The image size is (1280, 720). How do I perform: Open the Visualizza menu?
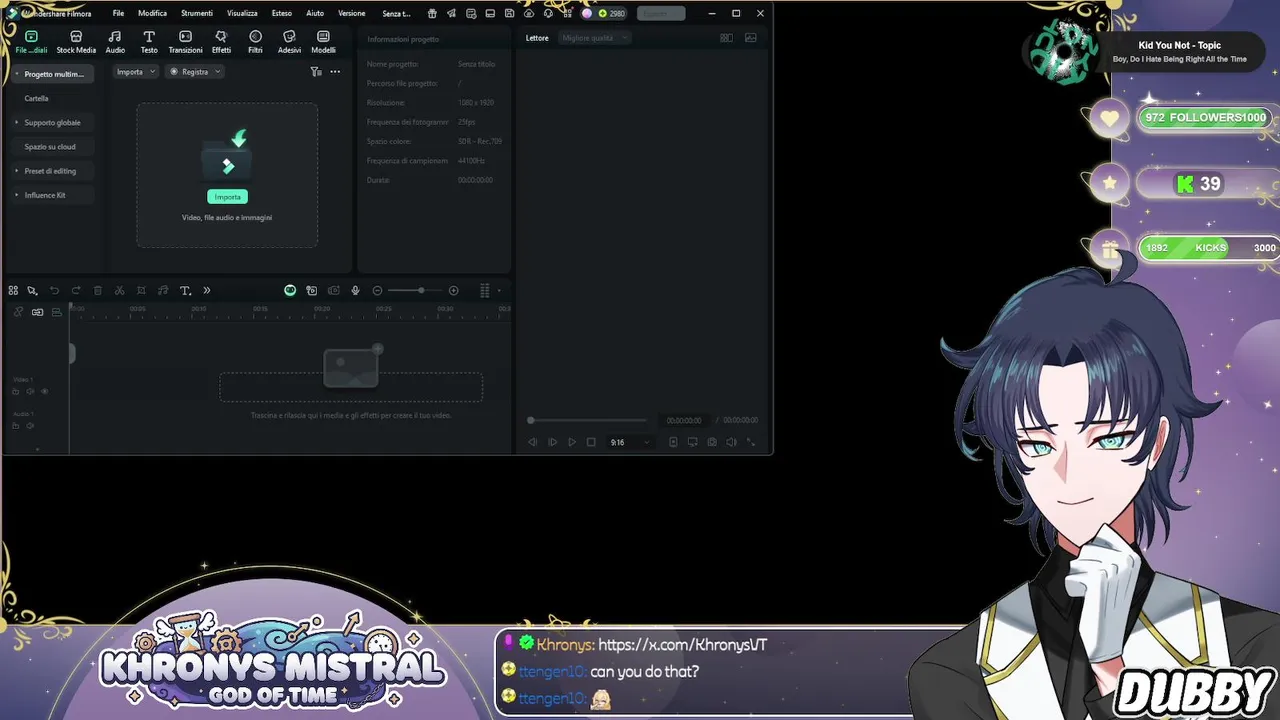(242, 13)
